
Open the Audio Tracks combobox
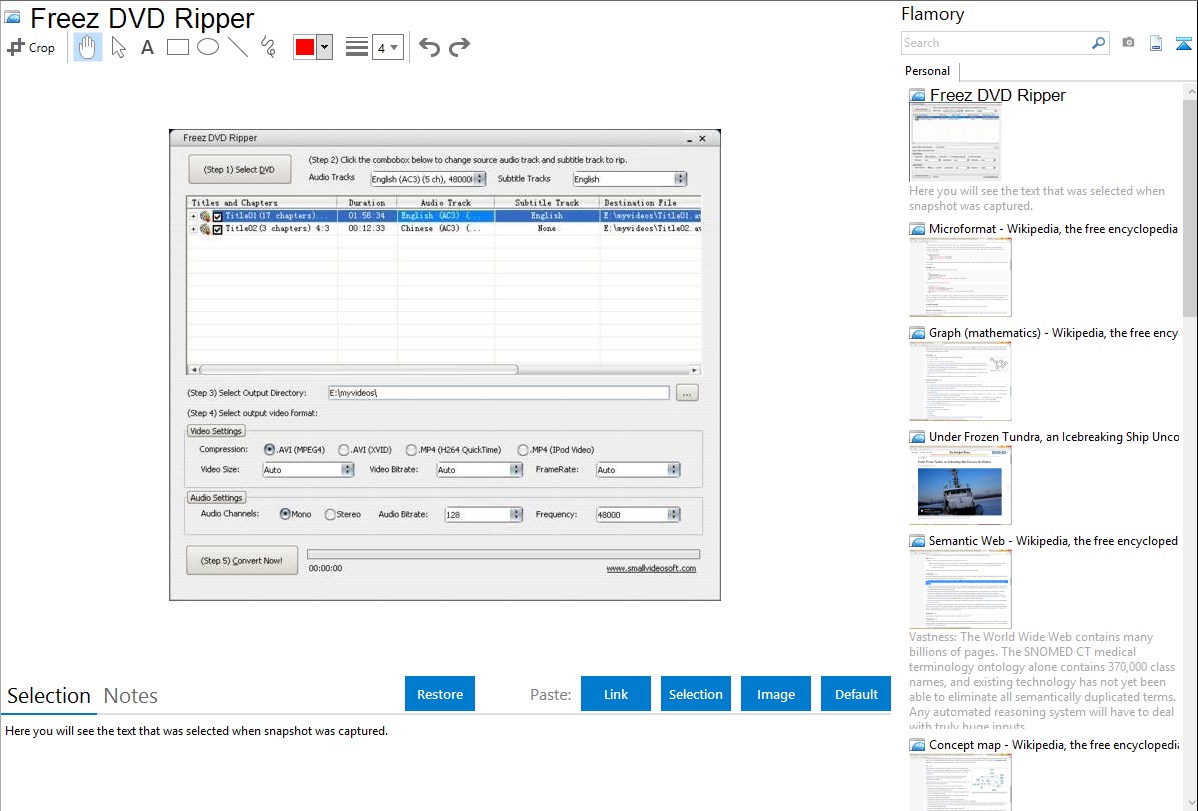[x=428, y=179]
